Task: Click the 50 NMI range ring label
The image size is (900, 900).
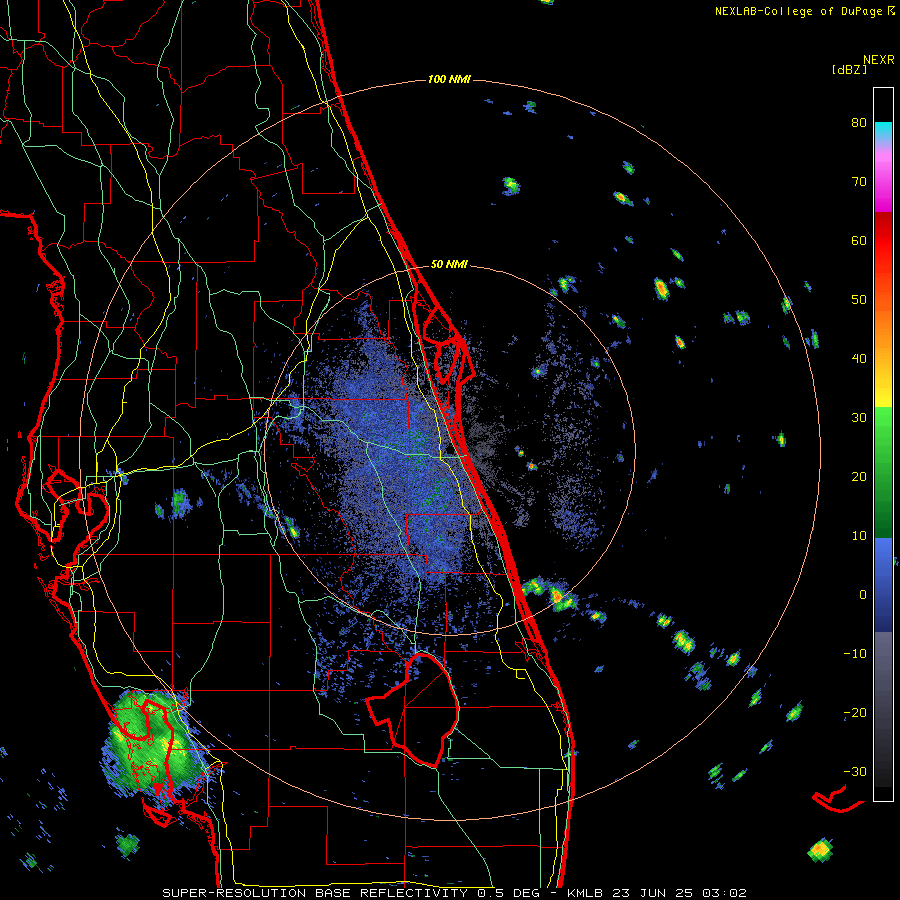Action: click(x=449, y=265)
